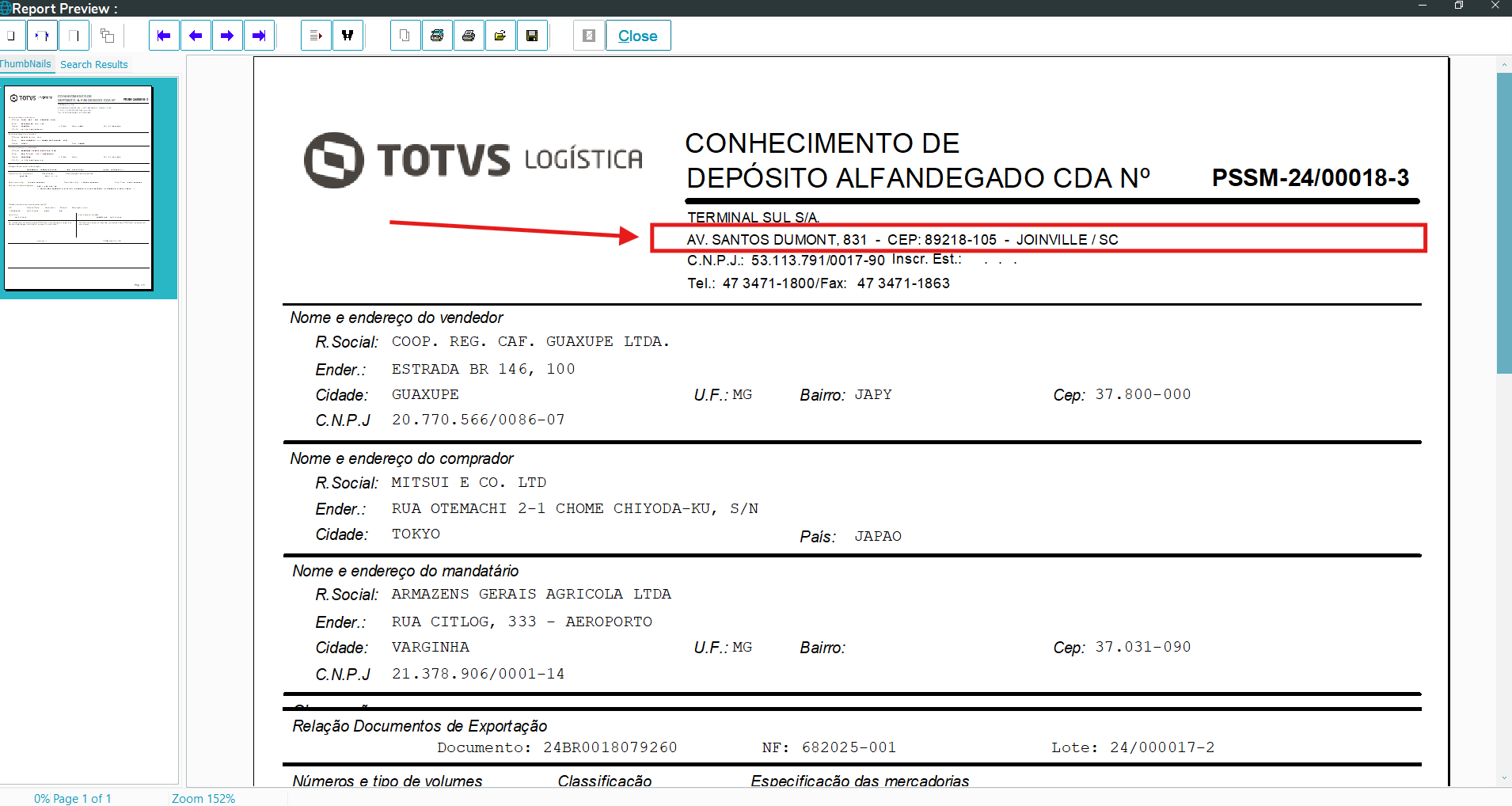Click buyer name 'MITSUI E CO. LTD'
The image size is (1512, 806).
(x=469, y=482)
